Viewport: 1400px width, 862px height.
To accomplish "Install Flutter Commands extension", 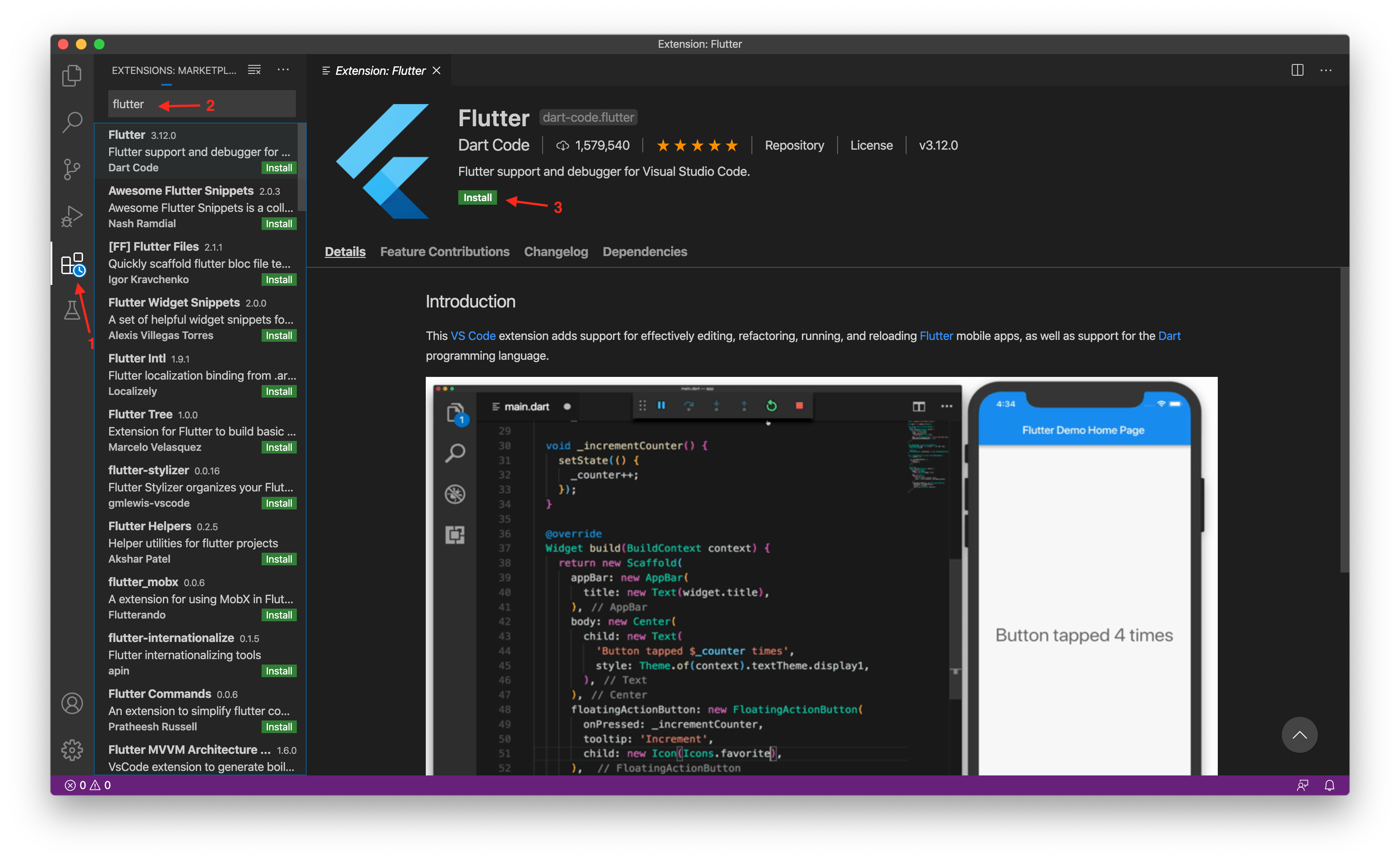I will (x=279, y=726).
